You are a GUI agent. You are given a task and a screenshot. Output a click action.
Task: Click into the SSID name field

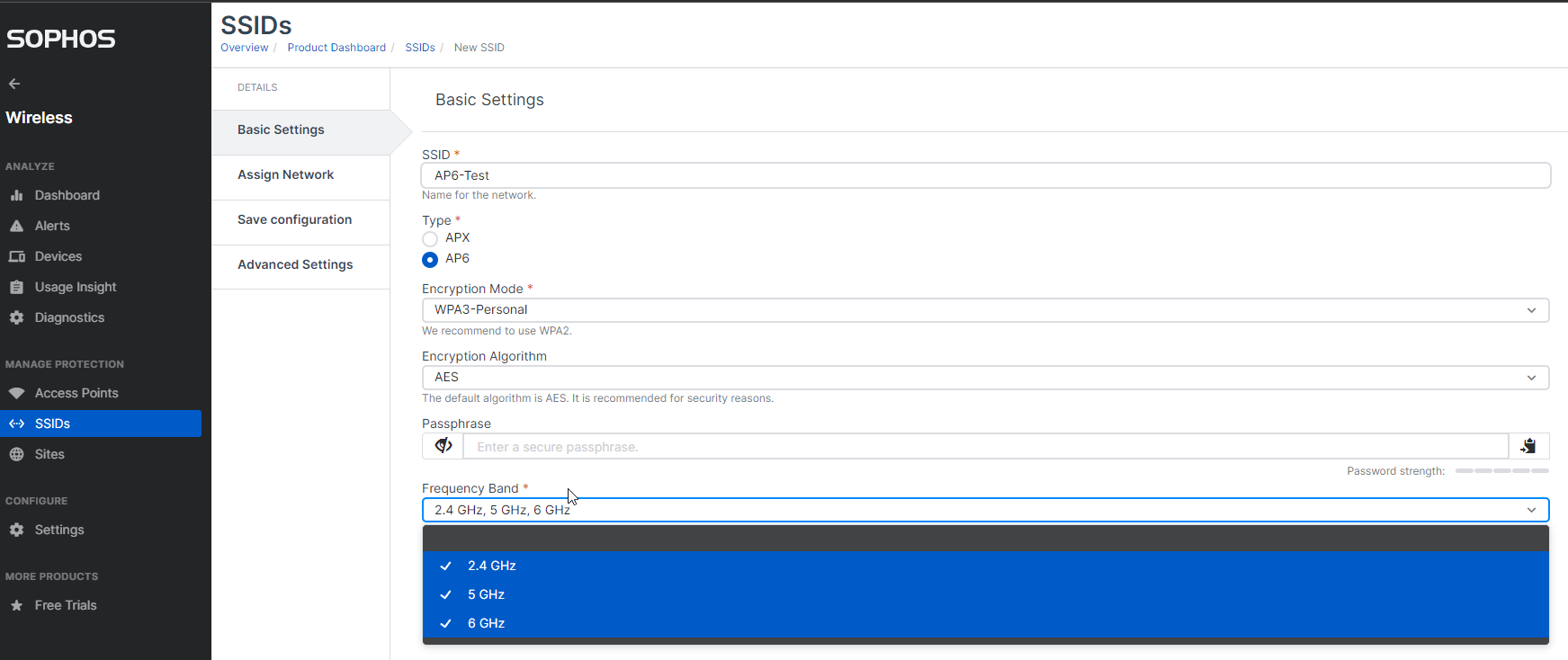pyautogui.click(x=984, y=175)
